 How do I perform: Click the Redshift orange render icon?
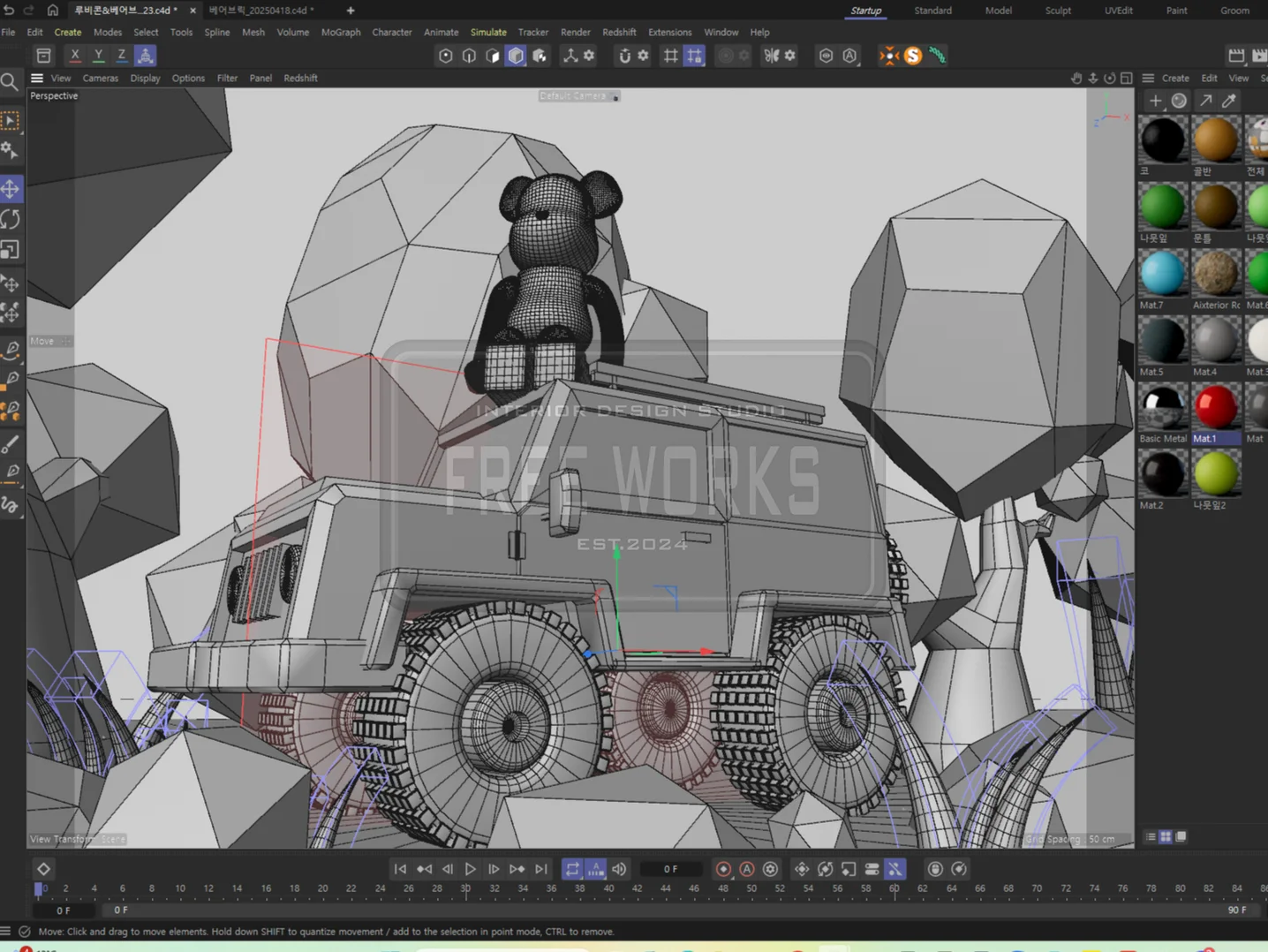pos(889,56)
